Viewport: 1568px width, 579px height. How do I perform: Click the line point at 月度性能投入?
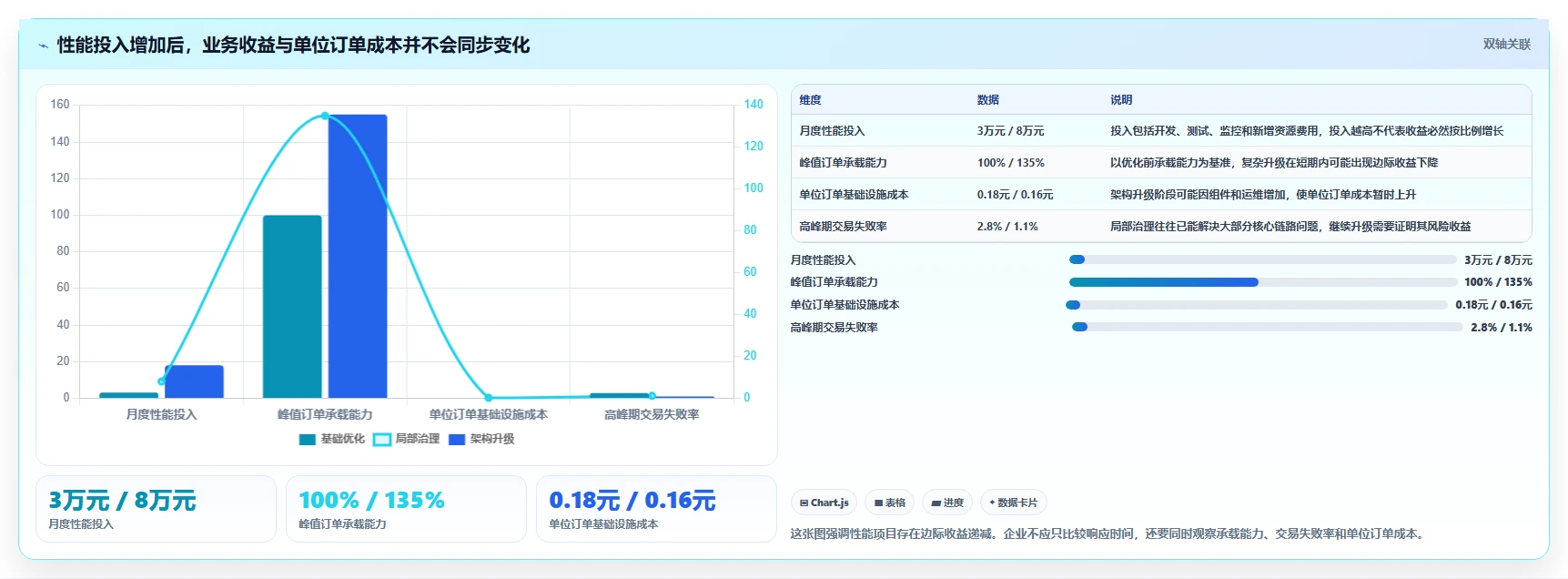coord(161,381)
